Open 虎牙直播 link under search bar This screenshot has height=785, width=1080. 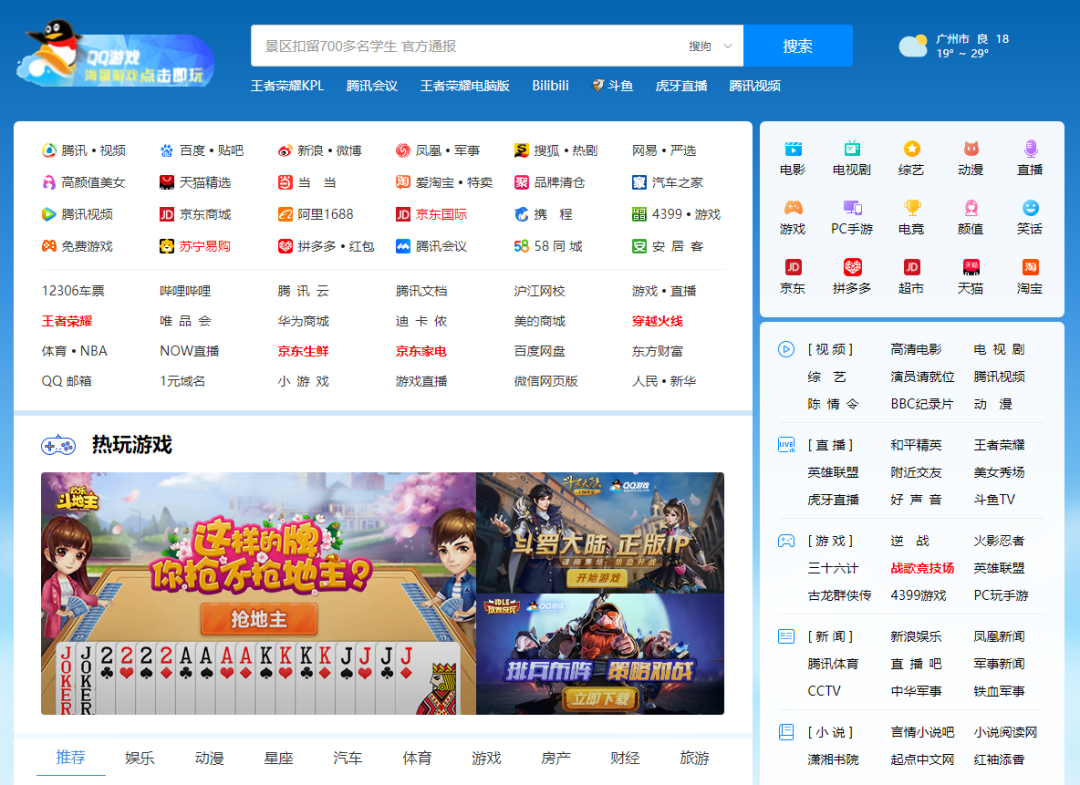[681, 85]
